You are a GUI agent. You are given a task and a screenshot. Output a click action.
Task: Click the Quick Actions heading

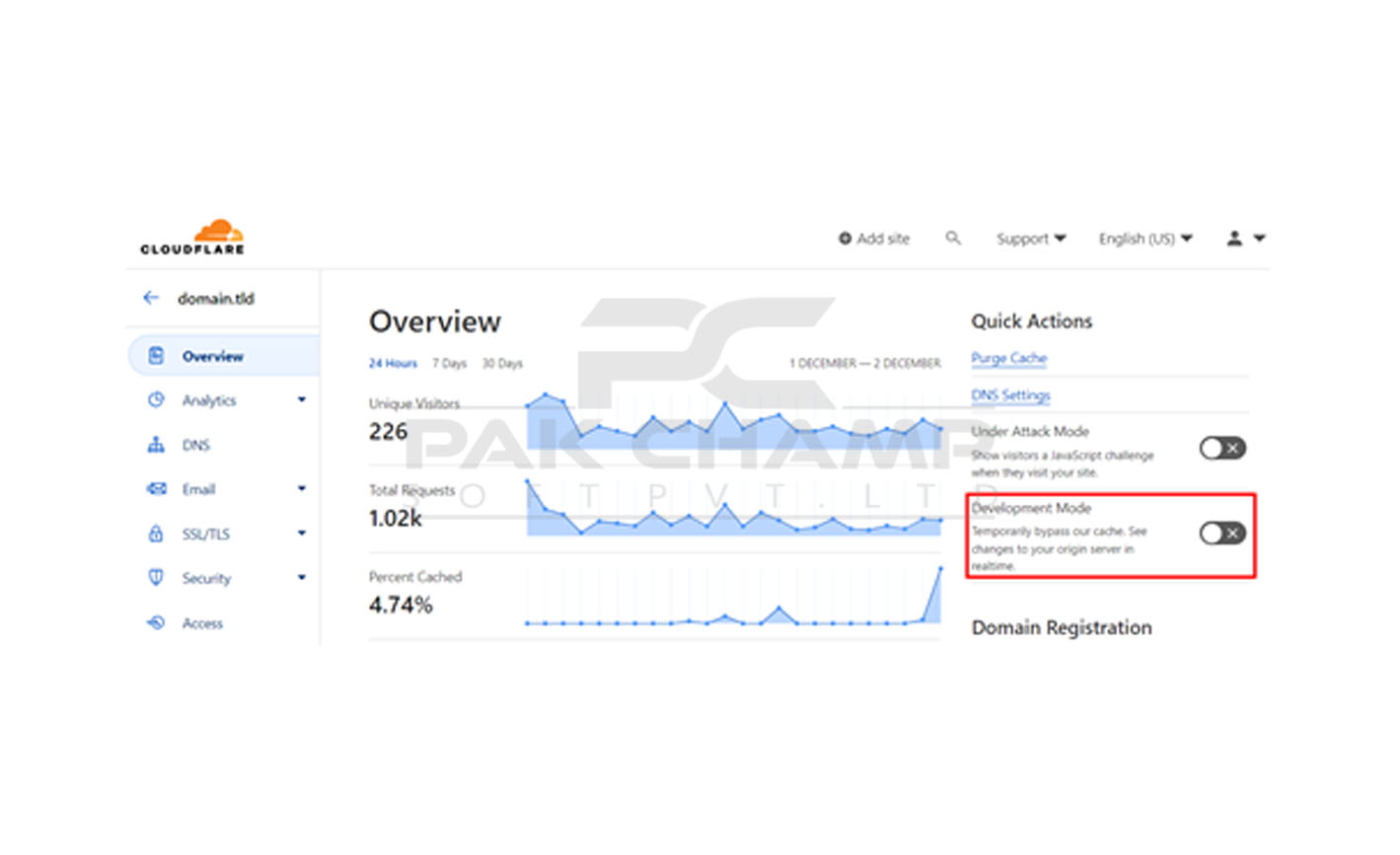pyautogui.click(x=1031, y=321)
